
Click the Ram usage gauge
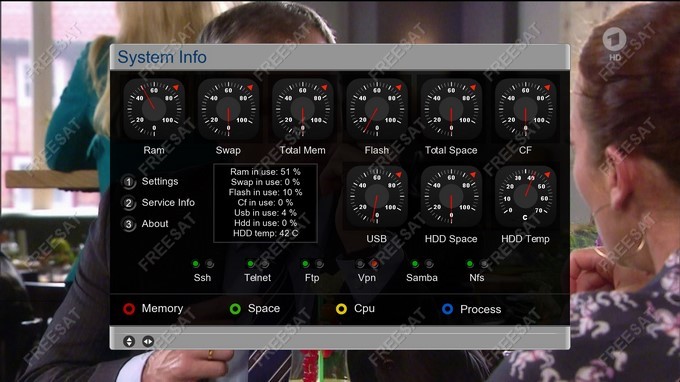(154, 109)
